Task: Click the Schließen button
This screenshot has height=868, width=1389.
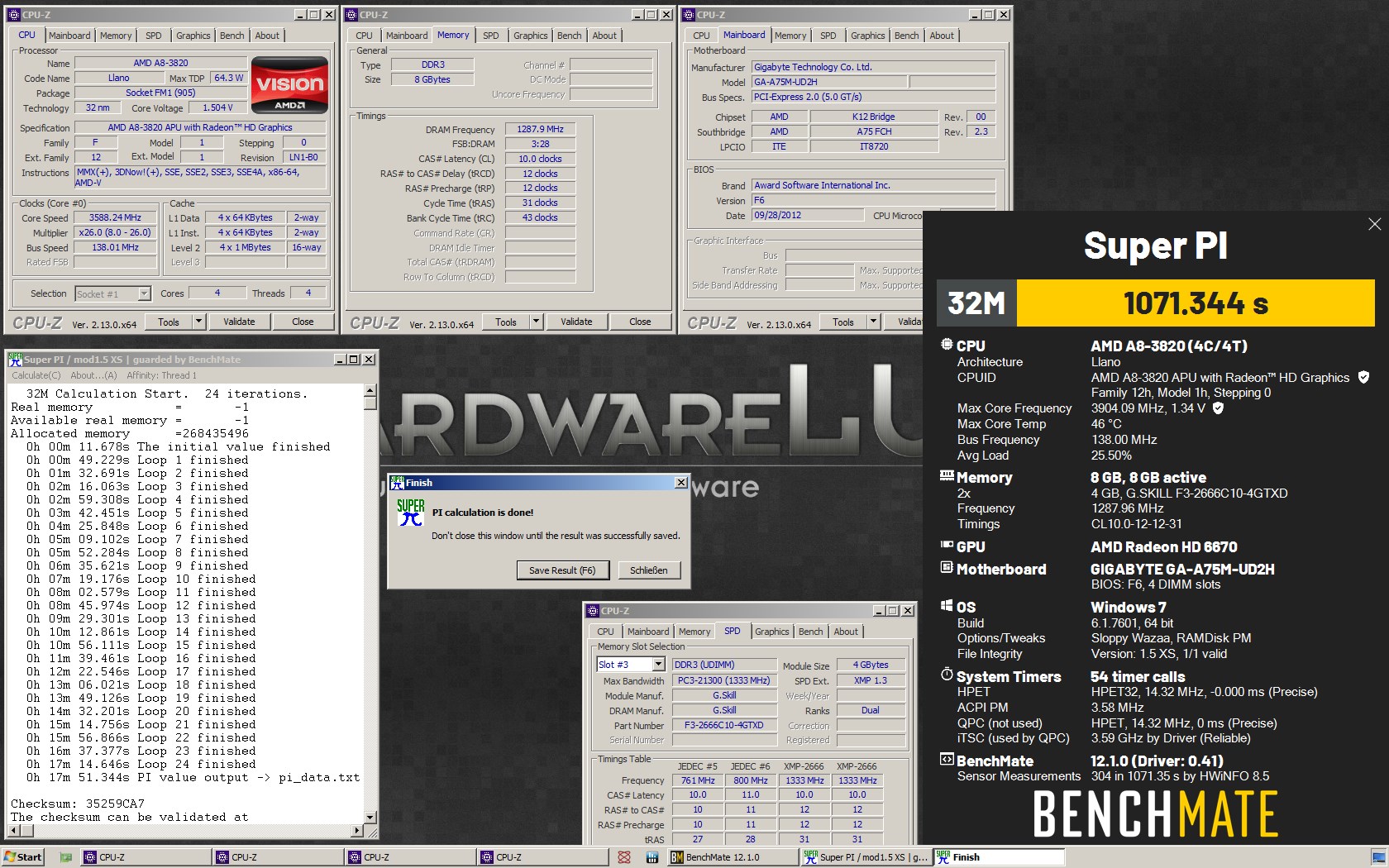Action: pos(648,570)
